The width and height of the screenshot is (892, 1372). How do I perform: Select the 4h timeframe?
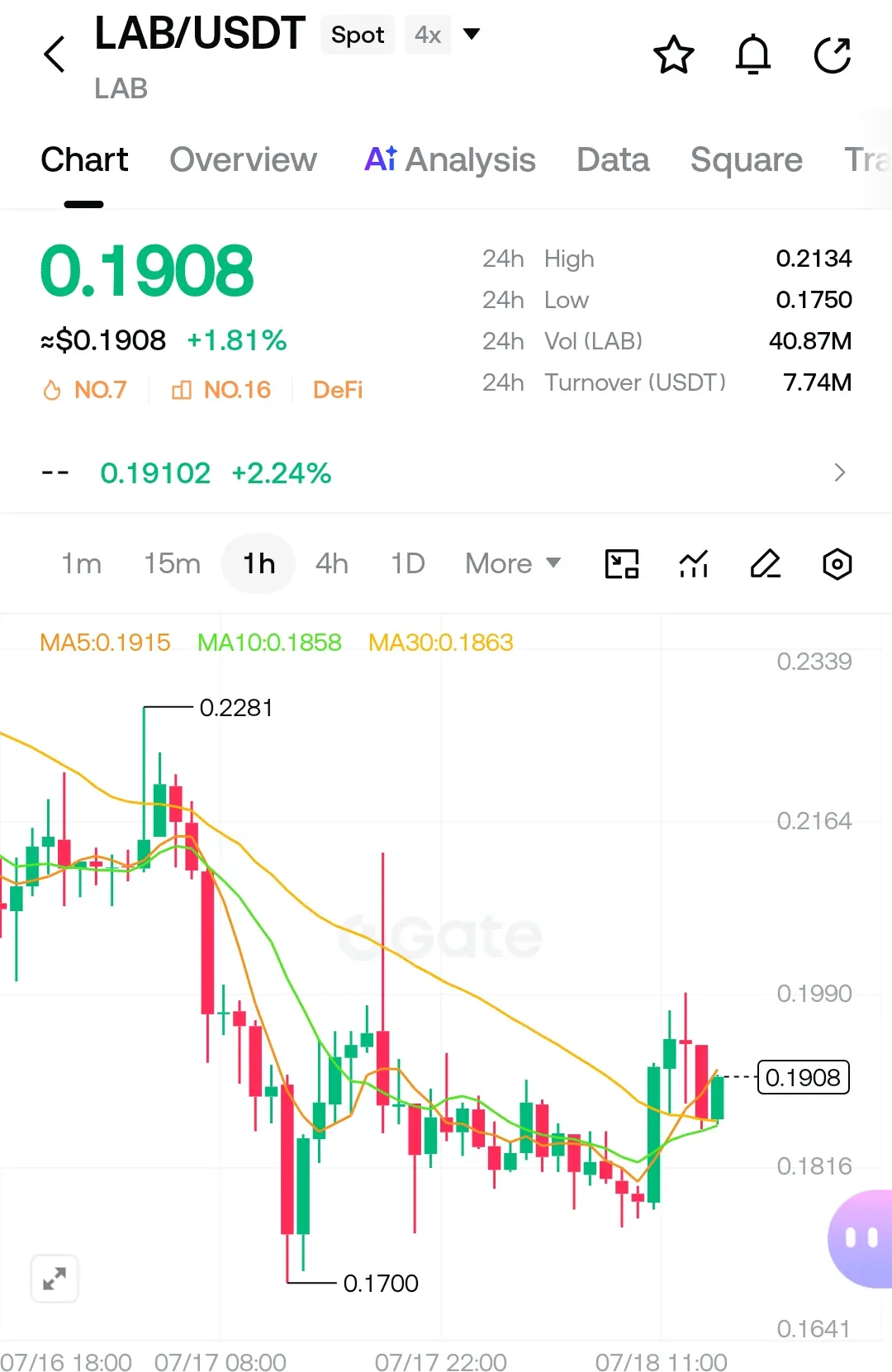coord(332,563)
